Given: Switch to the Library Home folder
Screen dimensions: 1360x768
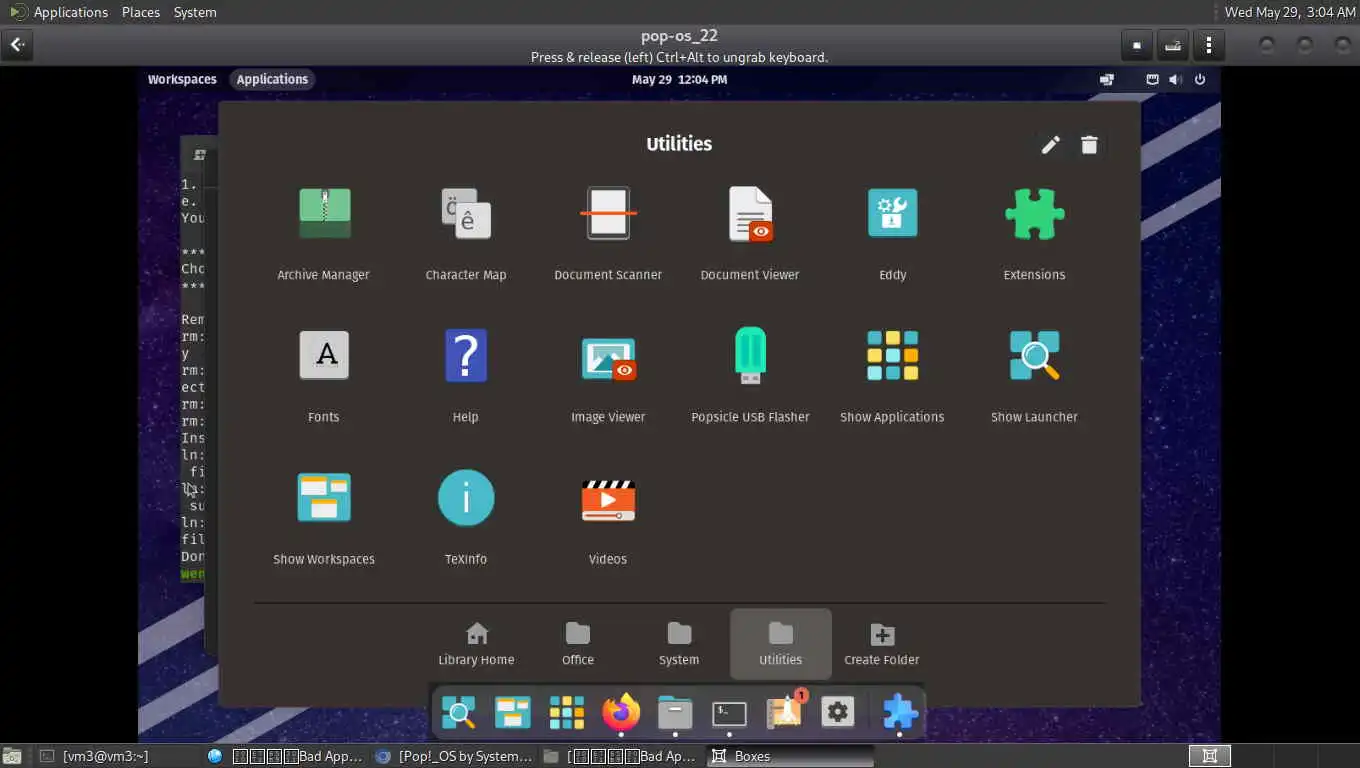Looking at the screenshot, I should coord(477,644).
